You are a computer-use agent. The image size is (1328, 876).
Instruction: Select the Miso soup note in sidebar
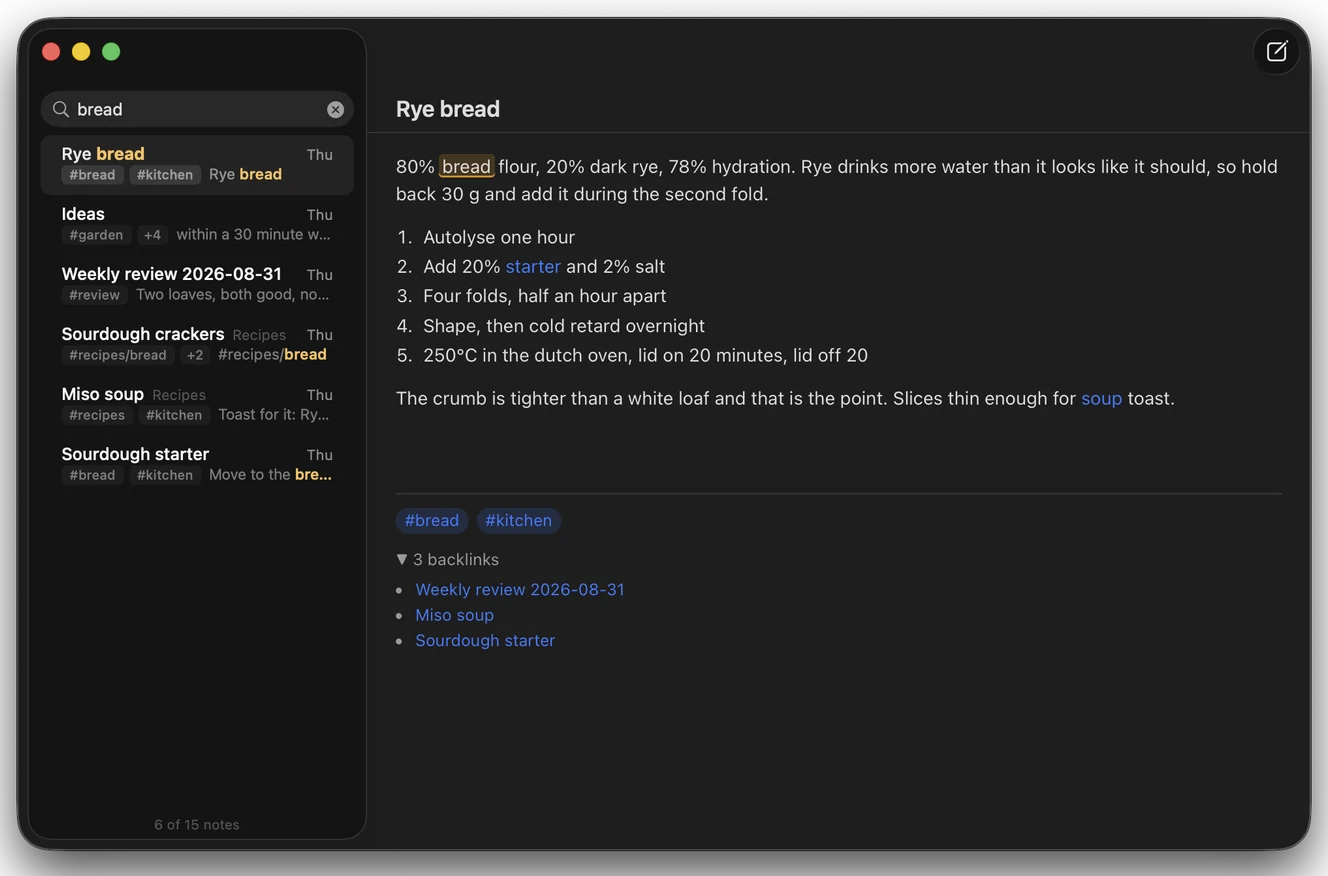point(197,404)
